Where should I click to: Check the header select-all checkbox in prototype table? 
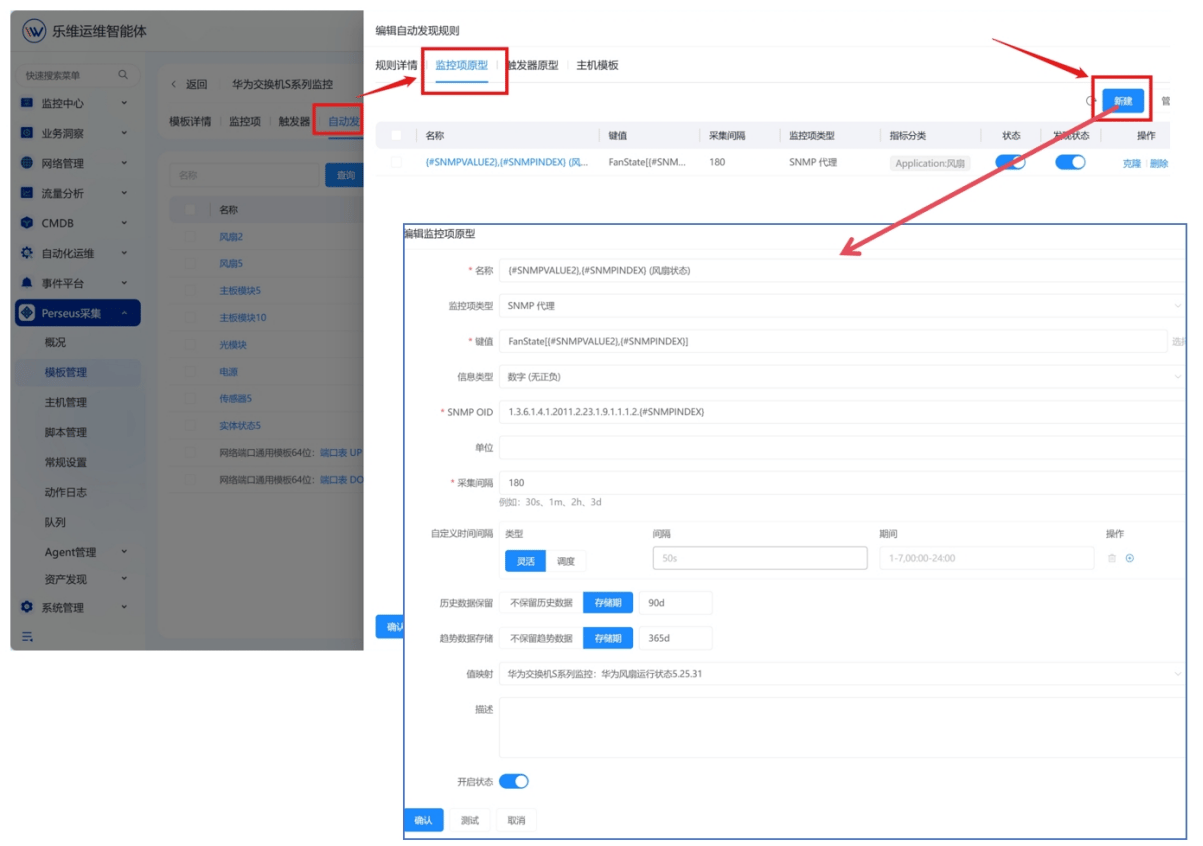[x=397, y=135]
